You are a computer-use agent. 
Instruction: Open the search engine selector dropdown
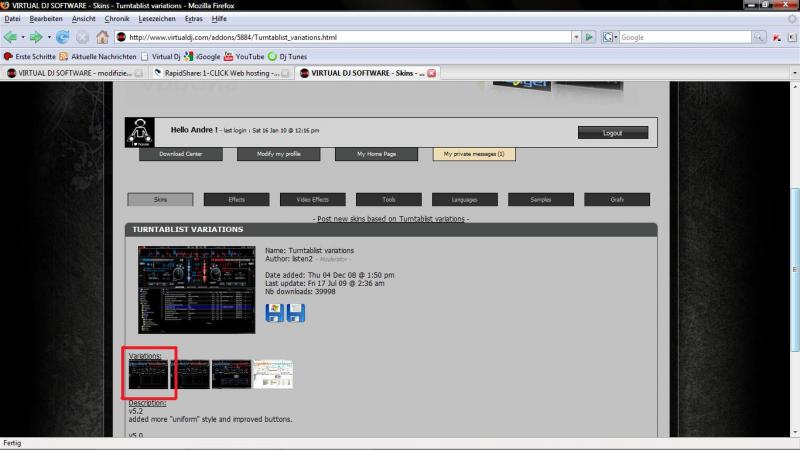pyautogui.click(x=610, y=37)
